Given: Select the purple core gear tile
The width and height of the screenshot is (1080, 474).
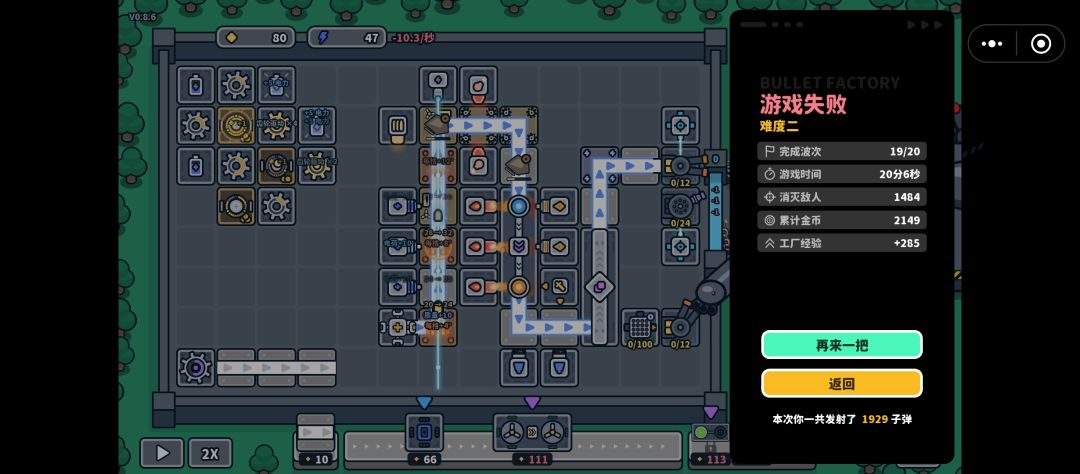Looking at the screenshot, I should click(196, 368).
